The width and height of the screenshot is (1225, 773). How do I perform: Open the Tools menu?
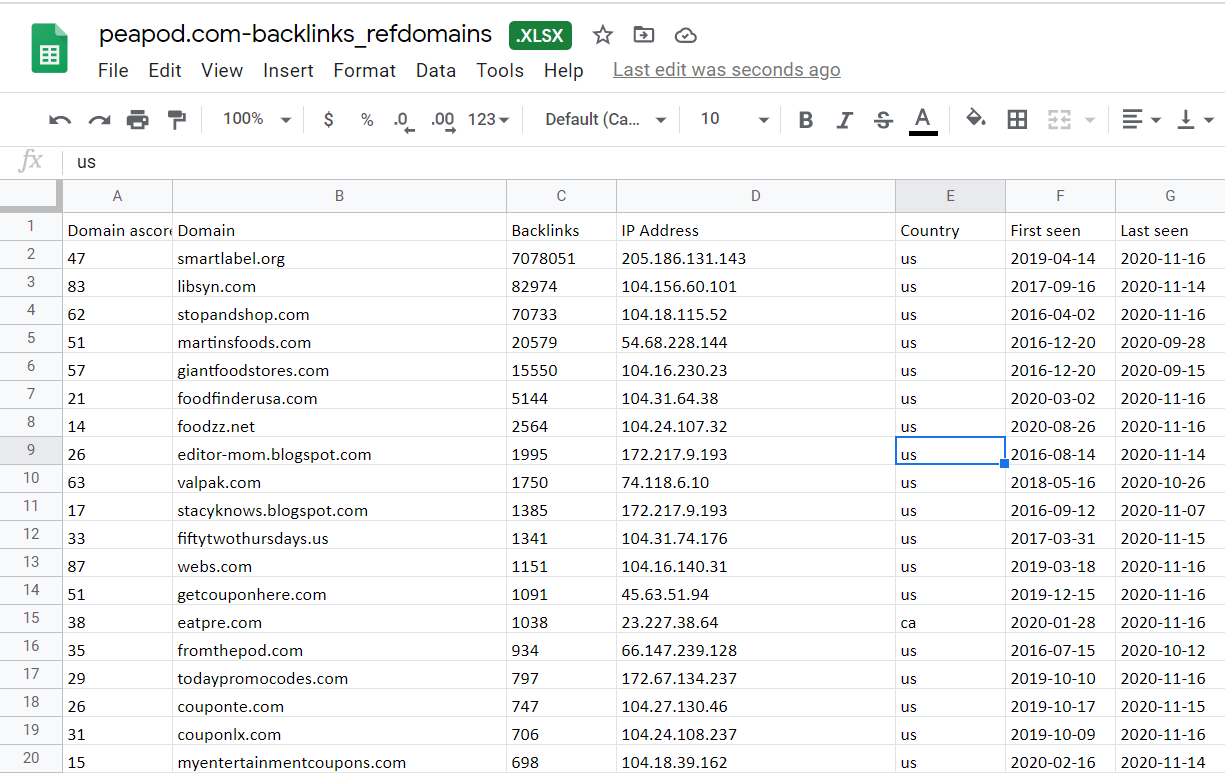coord(500,70)
